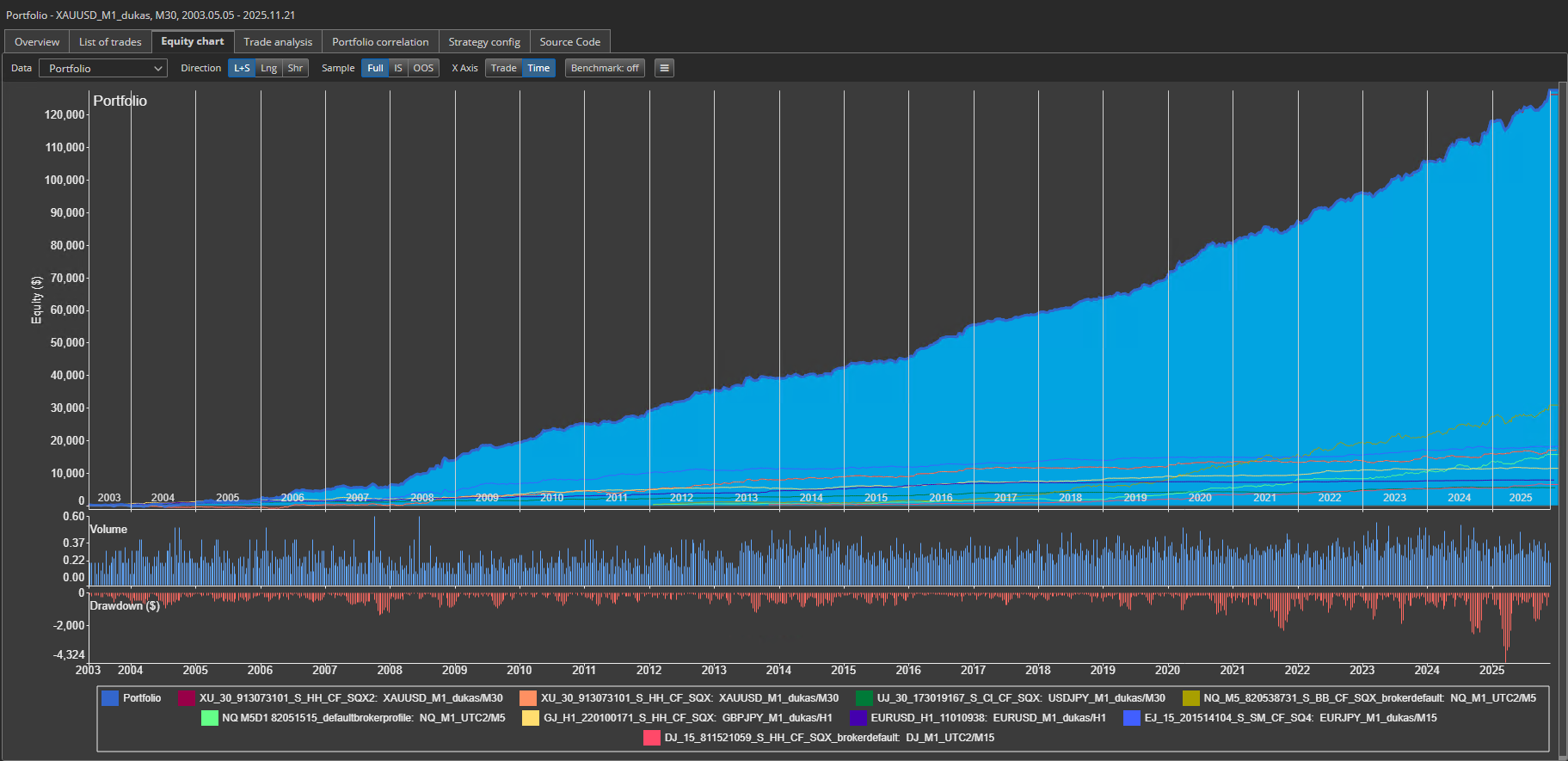Choose OOS sample toggle

[x=423, y=68]
